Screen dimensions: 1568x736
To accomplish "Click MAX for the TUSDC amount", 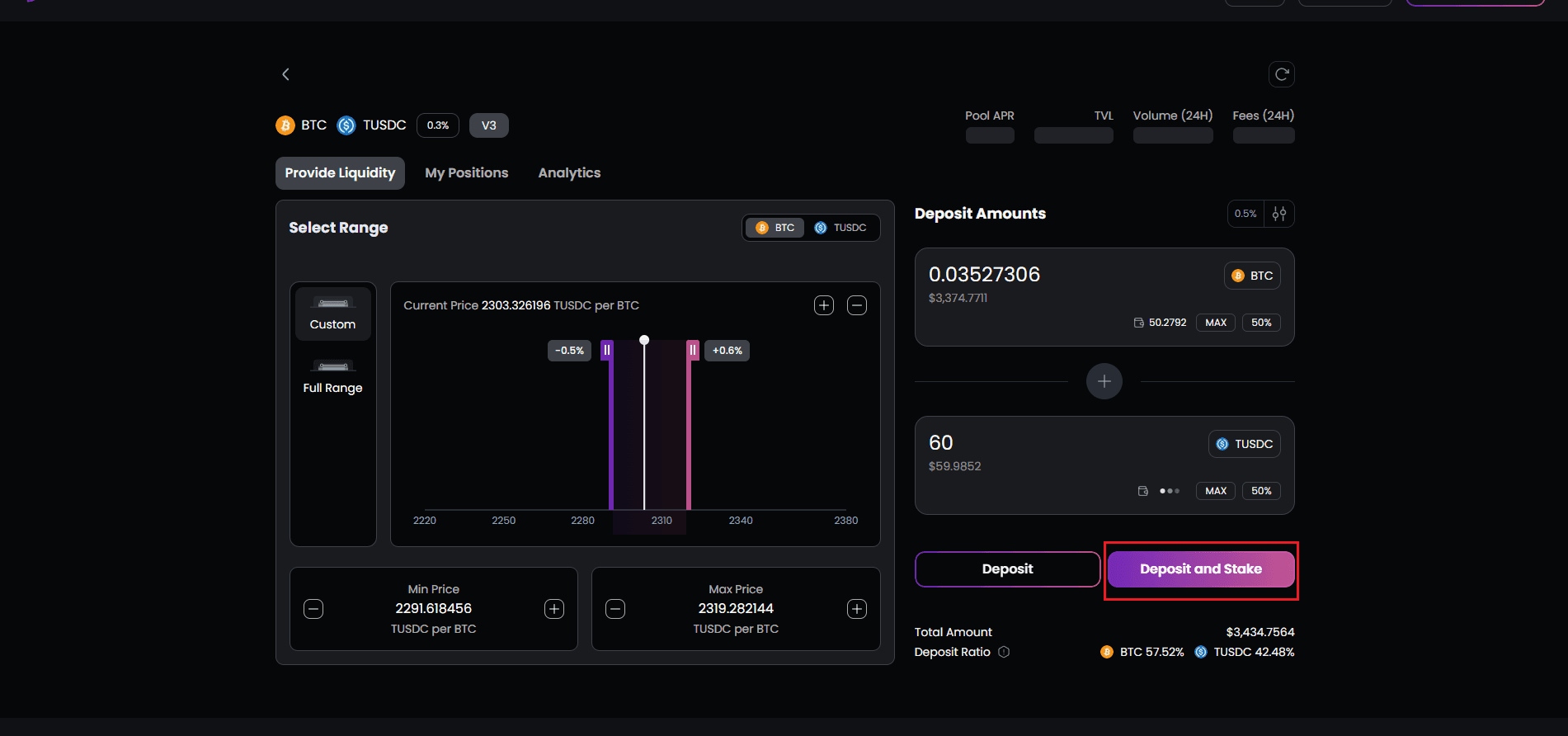I will (1216, 491).
